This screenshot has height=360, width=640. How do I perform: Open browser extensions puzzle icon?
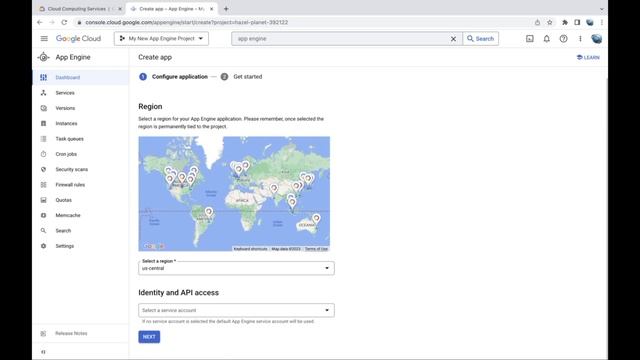pyautogui.click(x=564, y=22)
